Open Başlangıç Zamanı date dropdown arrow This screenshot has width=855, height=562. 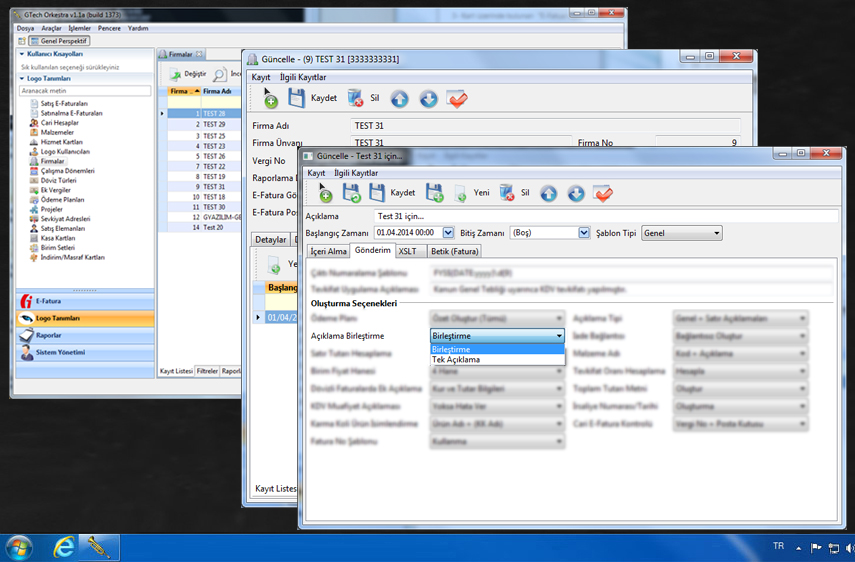[x=448, y=233]
